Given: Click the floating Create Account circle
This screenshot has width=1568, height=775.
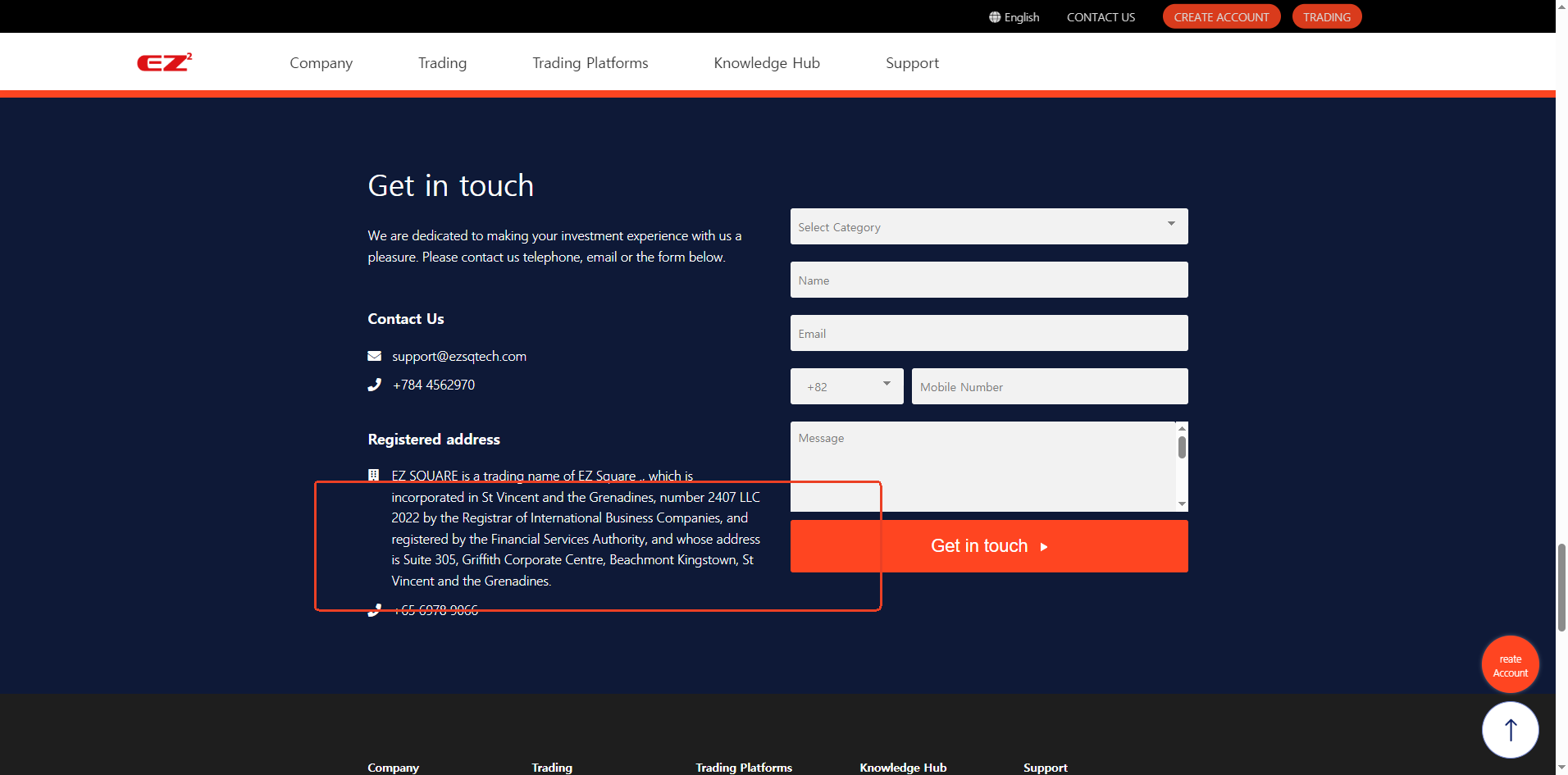Looking at the screenshot, I should [1510, 665].
